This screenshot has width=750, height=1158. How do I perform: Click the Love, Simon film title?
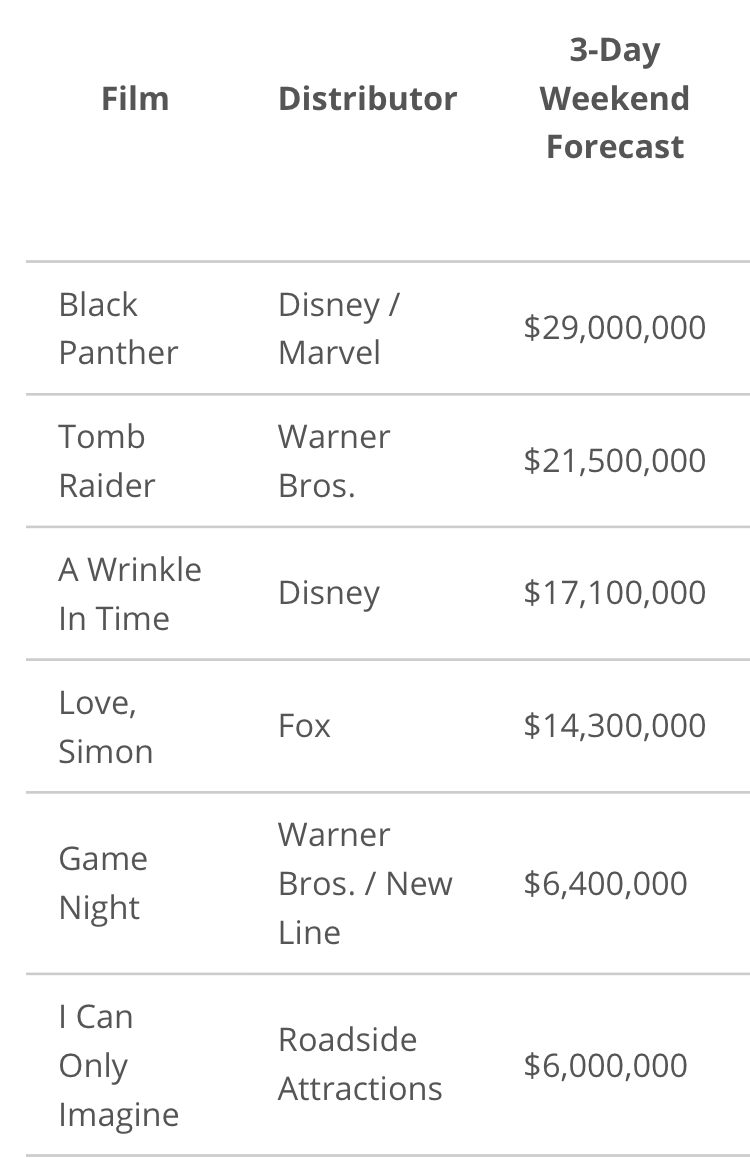pos(105,726)
